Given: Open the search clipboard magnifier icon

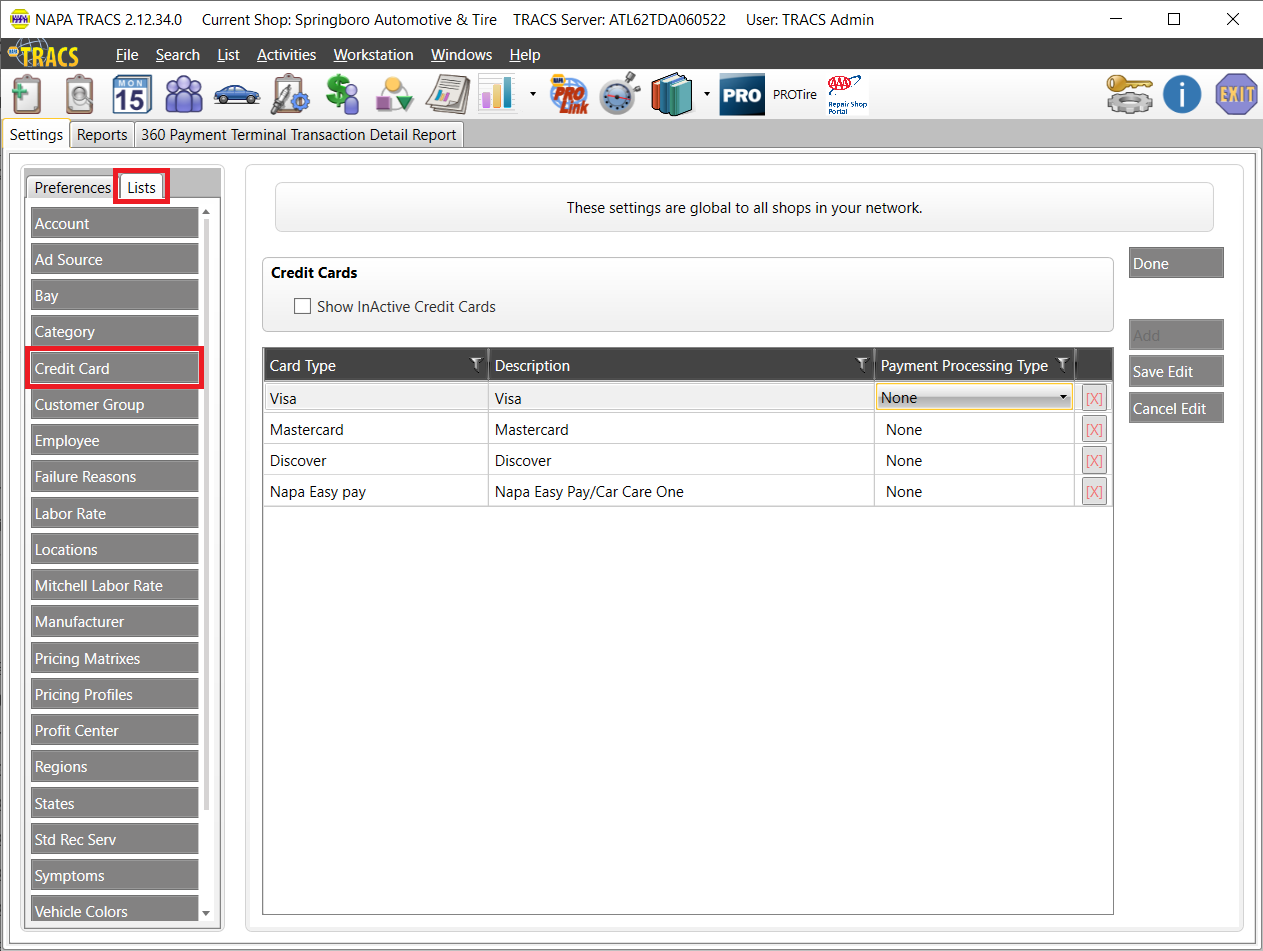Looking at the screenshot, I should pos(79,95).
